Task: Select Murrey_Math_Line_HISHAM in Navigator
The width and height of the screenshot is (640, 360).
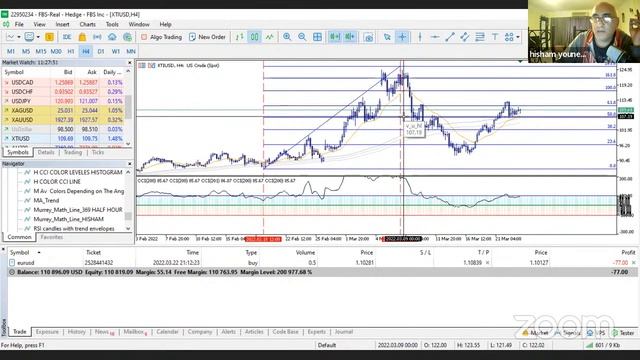Action: pyautogui.click(x=69, y=219)
